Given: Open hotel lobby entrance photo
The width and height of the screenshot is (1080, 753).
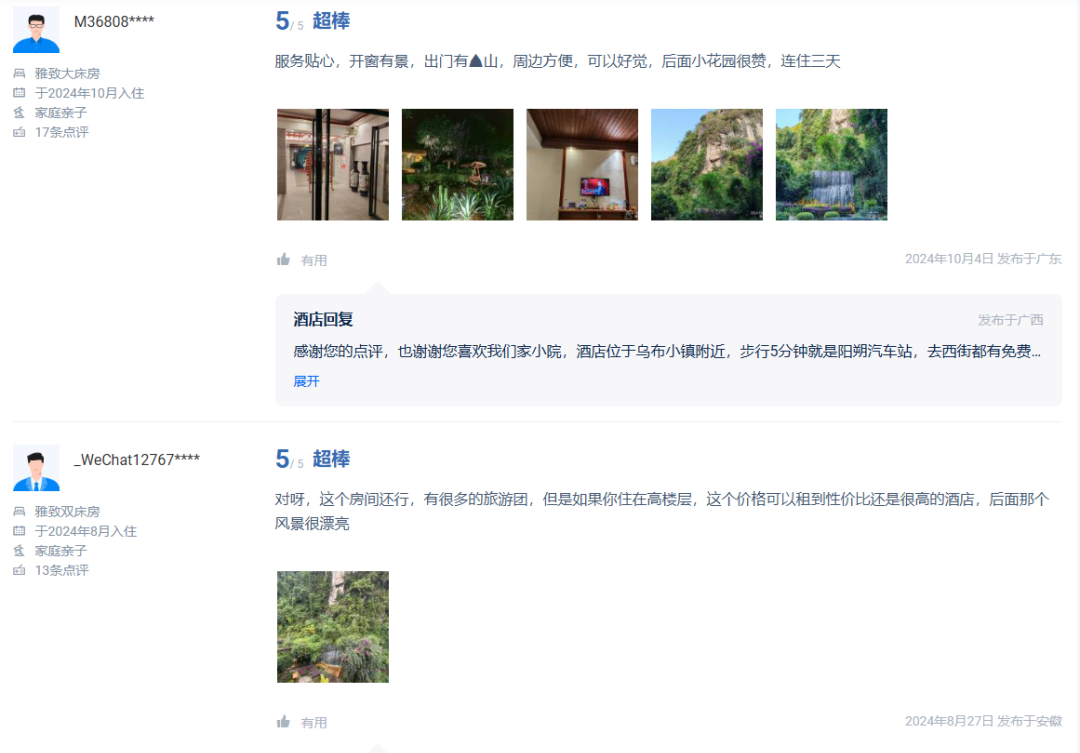Looking at the screenshot, I should click(333, 165).
